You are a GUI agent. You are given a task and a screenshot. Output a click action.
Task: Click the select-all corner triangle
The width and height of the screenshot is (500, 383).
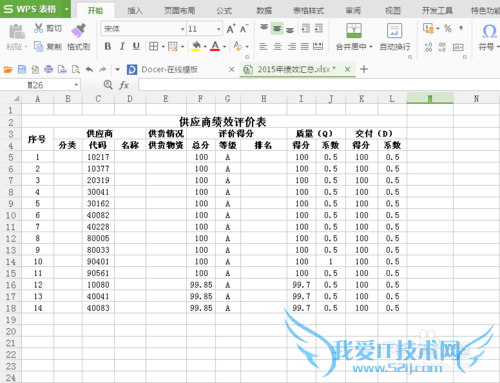click(x=16, y=99)
